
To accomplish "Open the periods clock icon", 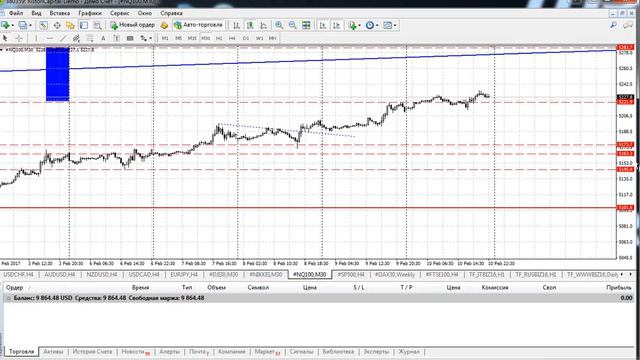I will [x=370, y=25].
